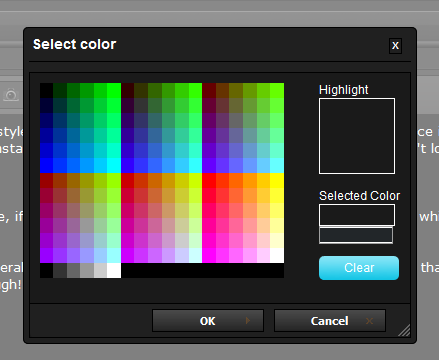Image resolution: width=439 pixels, height=360 pixels.
Task: Focus the color value field under Selected Color
Action: pyautogui.click(x=356, y=235)
